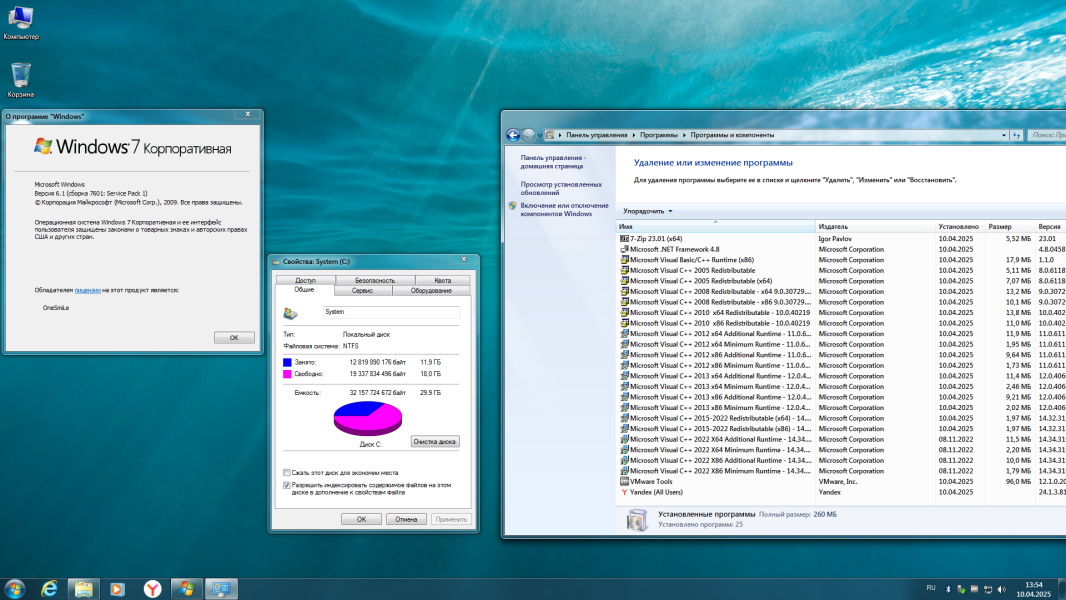Enable compress this disk checkbox

(x=287, y=472)
